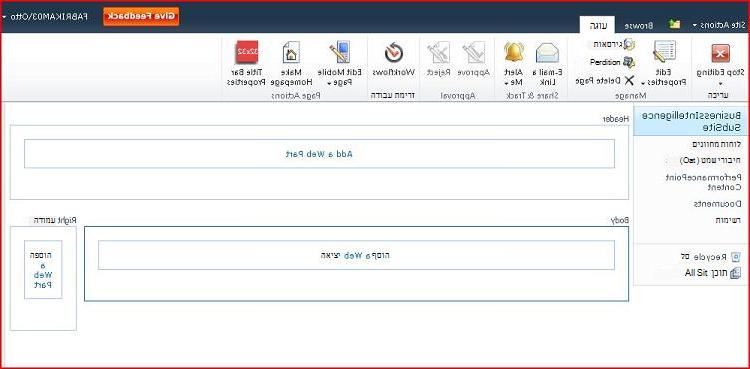The height and width of the screenshot is (369, 750).
Task: Click Delete Page with X icon
Action: click(x=605, y=80)
